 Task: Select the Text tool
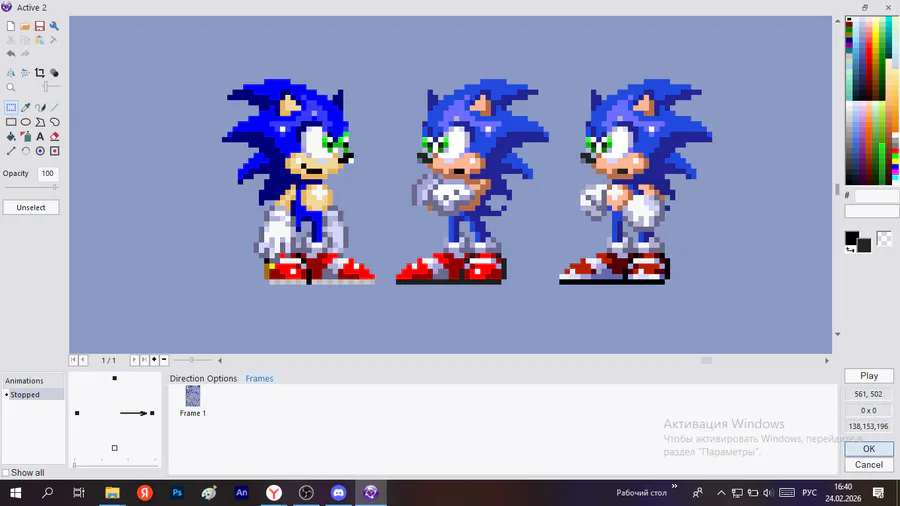pos(40,137)
